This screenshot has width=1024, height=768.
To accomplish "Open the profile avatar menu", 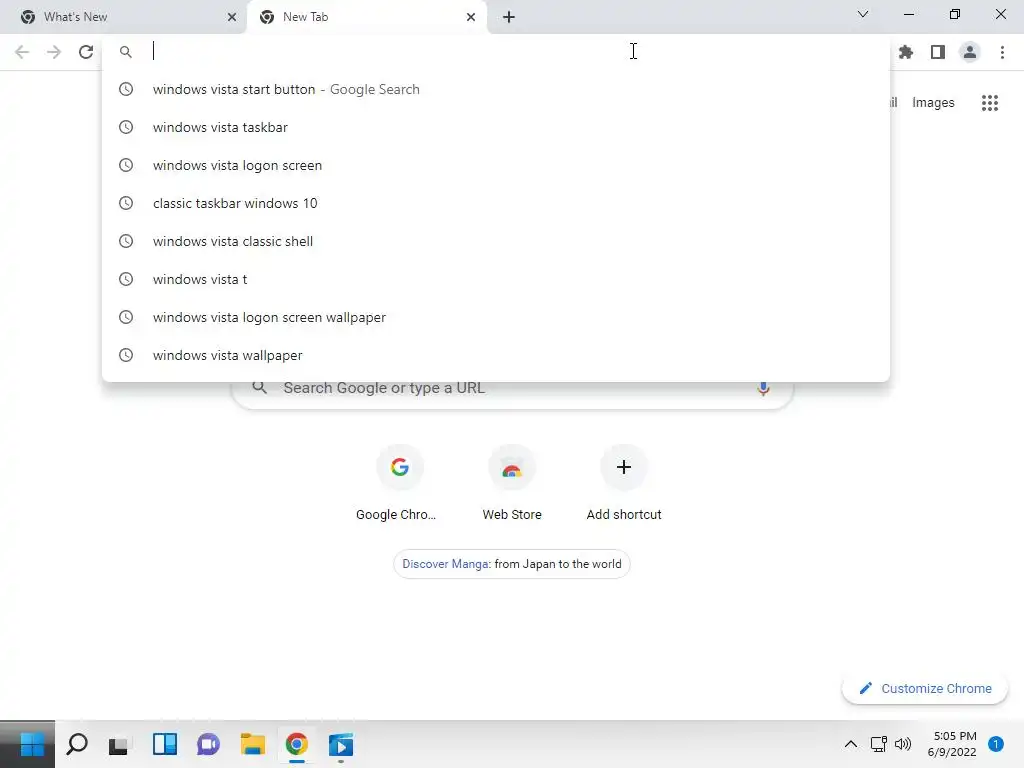I will 970,52.
